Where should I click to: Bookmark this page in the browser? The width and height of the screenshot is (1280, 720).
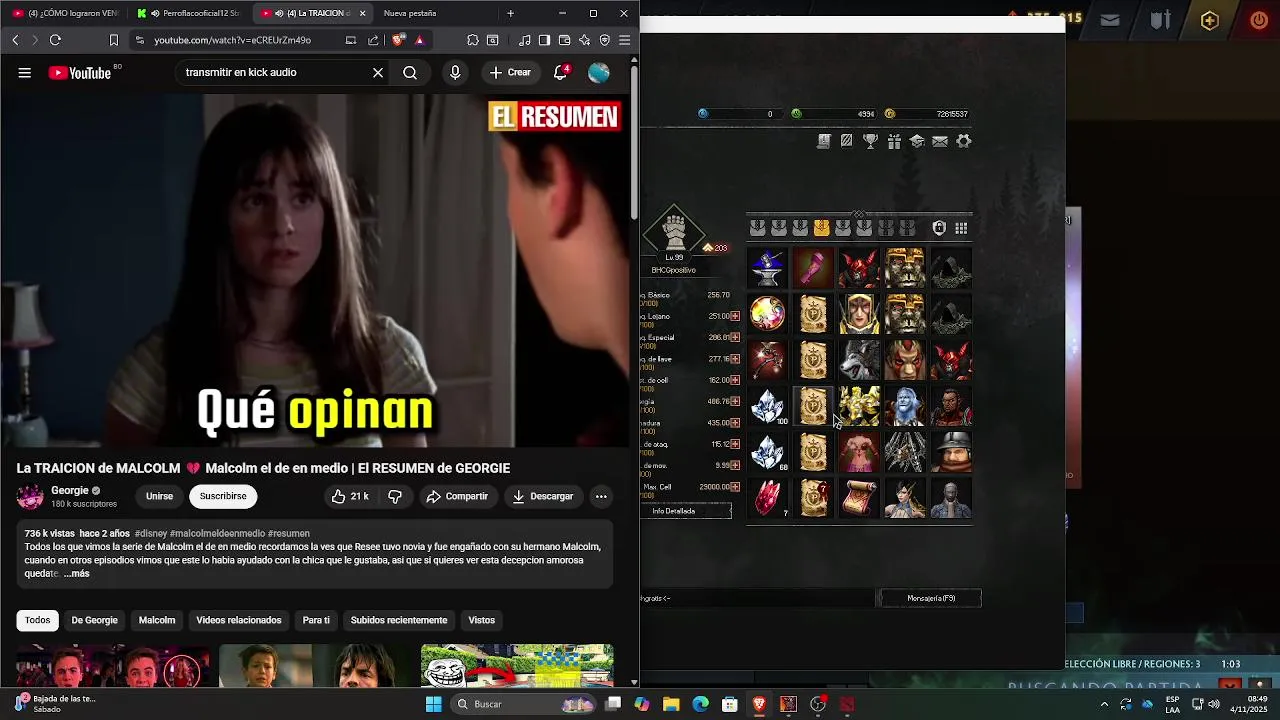[114, 40]
